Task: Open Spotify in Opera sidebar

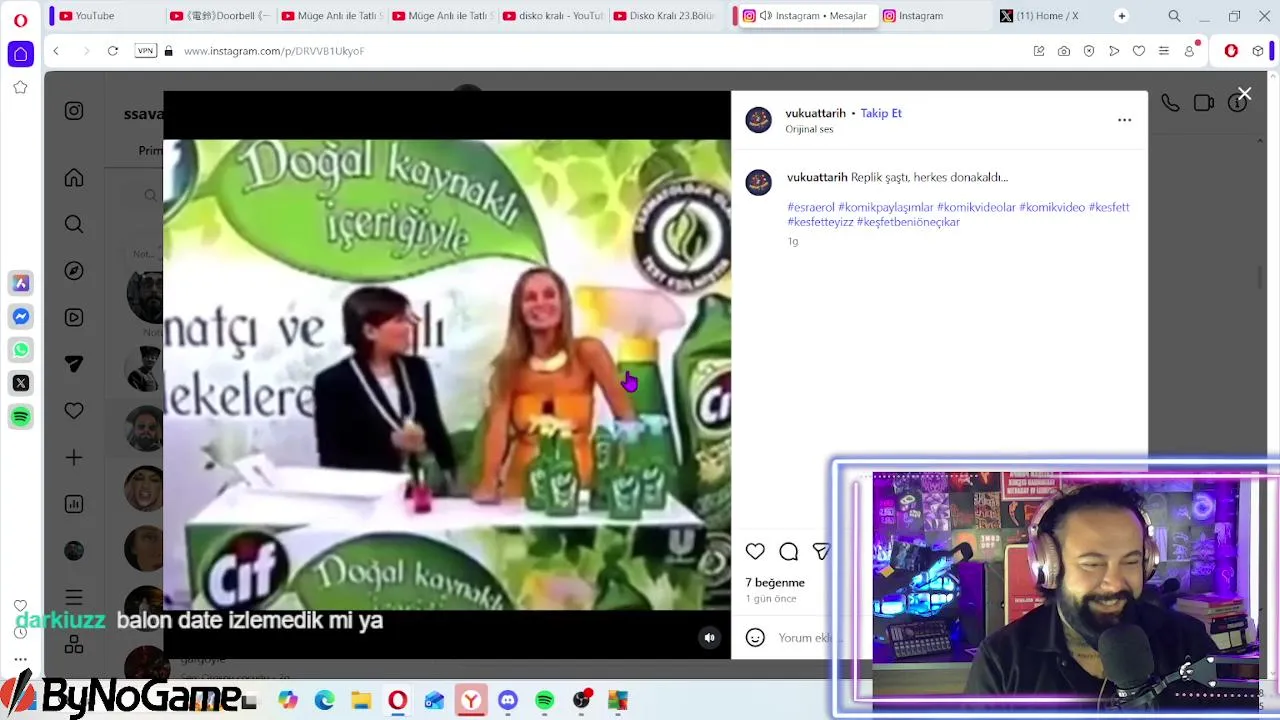Action: [x=20, y=417]
